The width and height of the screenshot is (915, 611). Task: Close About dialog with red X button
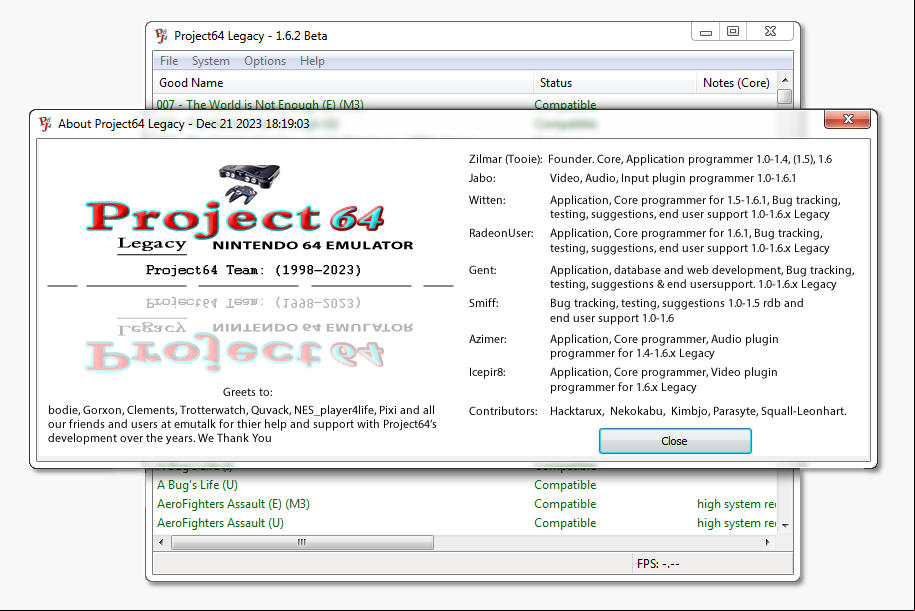(847, 119)
